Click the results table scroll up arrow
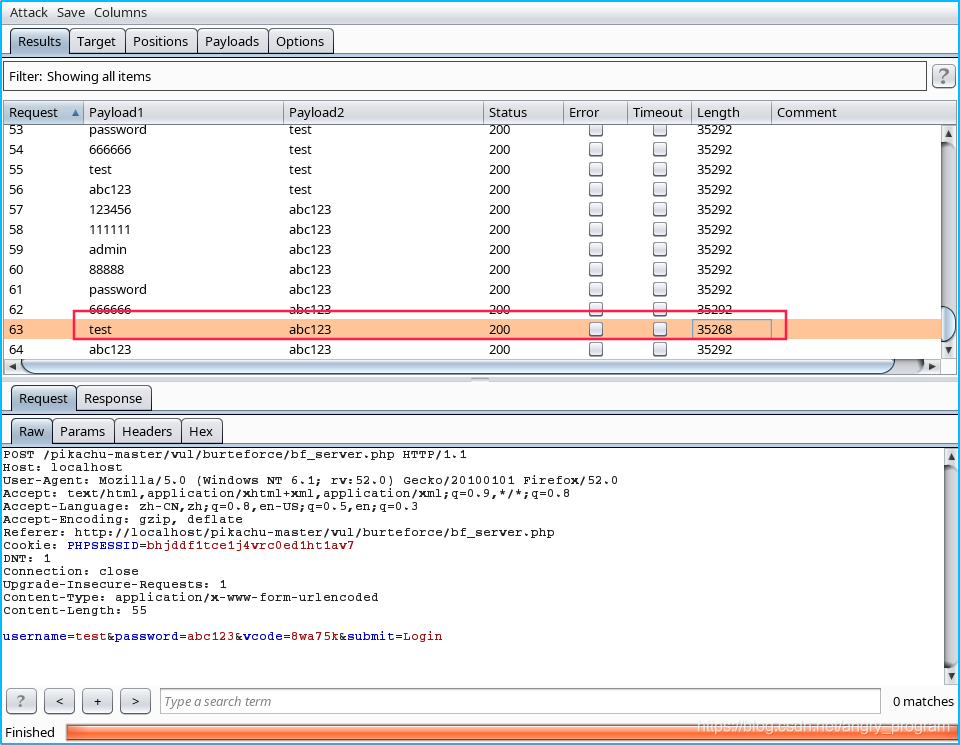 coord(948,133)
